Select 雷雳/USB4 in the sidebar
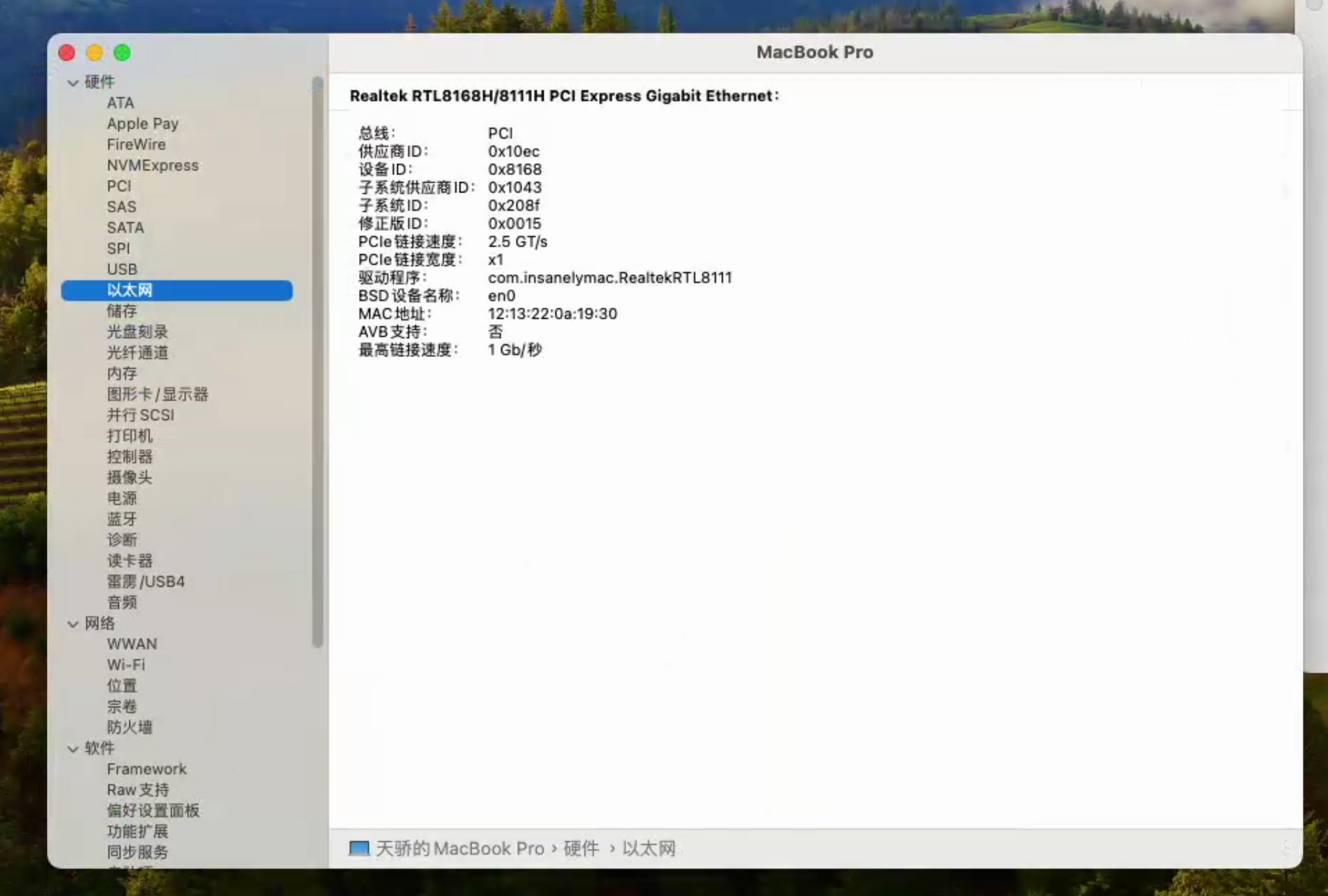Image resolution: width=1328 pixels, height=896 pixels. pyautogui.click(x=145, y=581)
